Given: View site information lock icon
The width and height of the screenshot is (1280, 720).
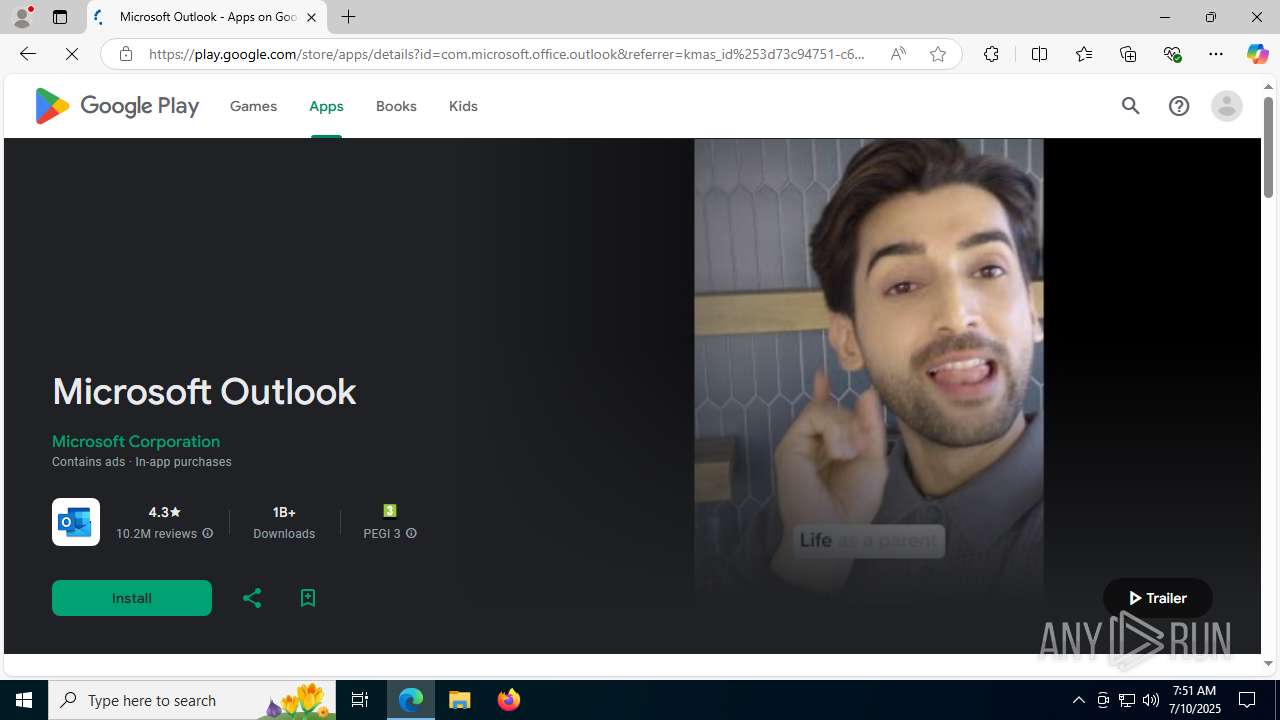Looking at the screenshot, I should [x=125, y=54].
